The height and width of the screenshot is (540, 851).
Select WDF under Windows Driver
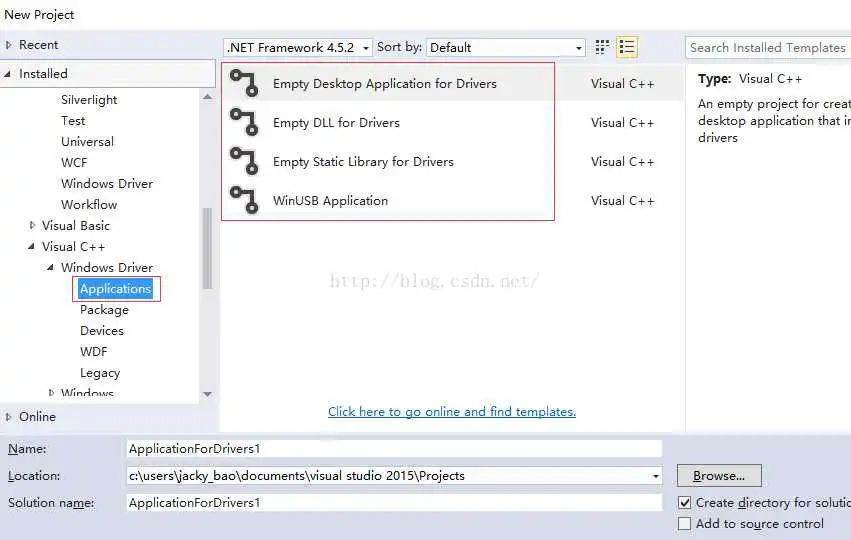tap(94, 352)
